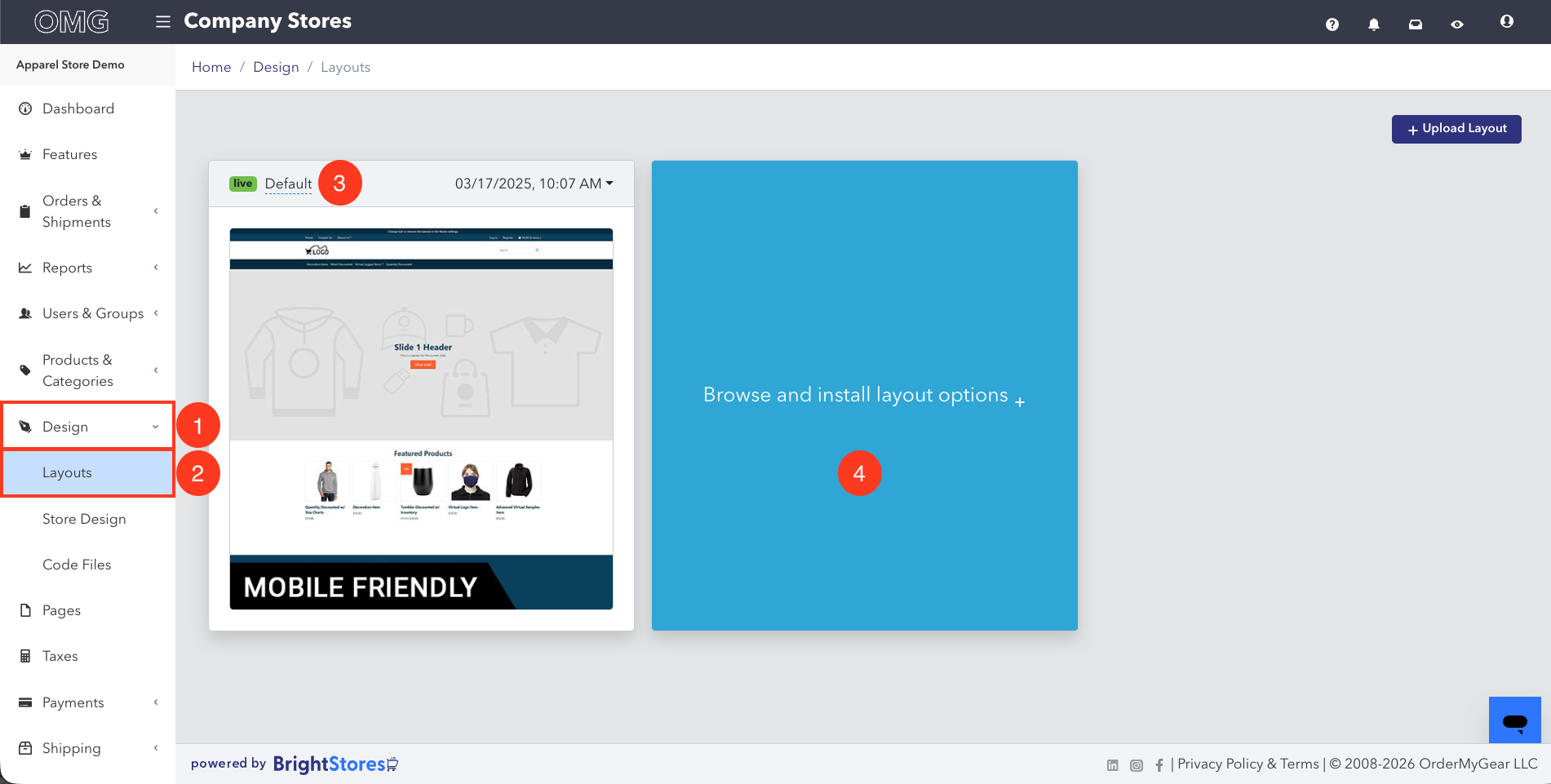Open the Instagram footer icon

point(1137,765)
